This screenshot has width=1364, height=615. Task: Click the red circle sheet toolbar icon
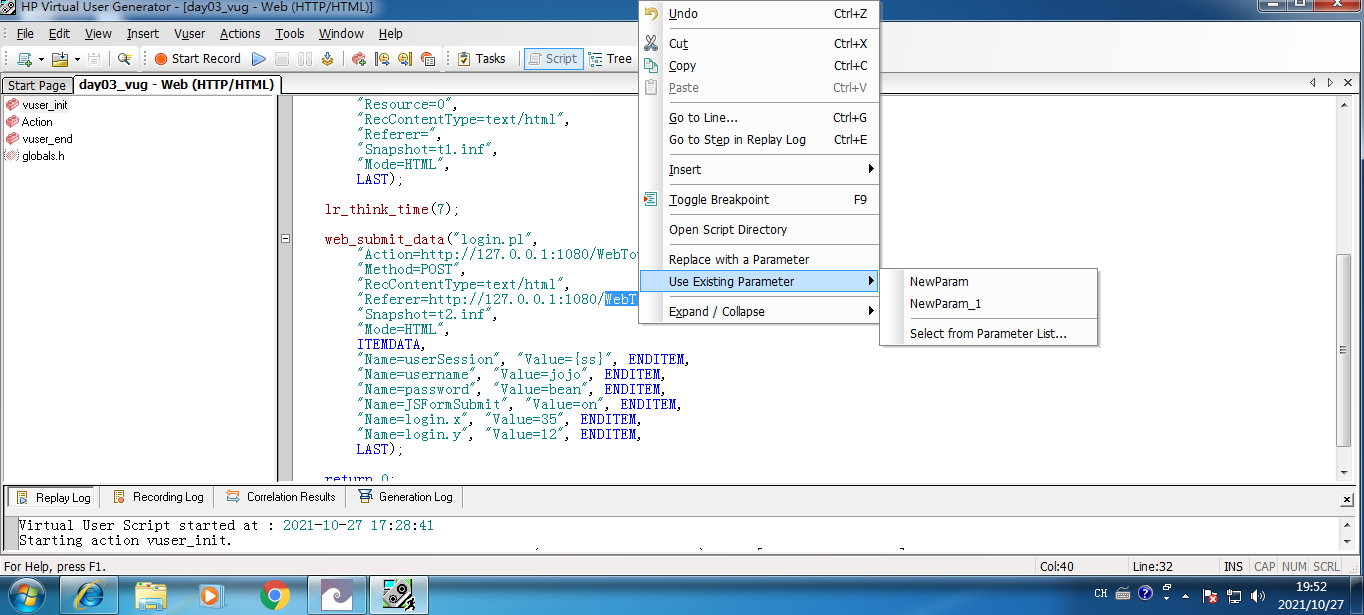tap(428, 59)
